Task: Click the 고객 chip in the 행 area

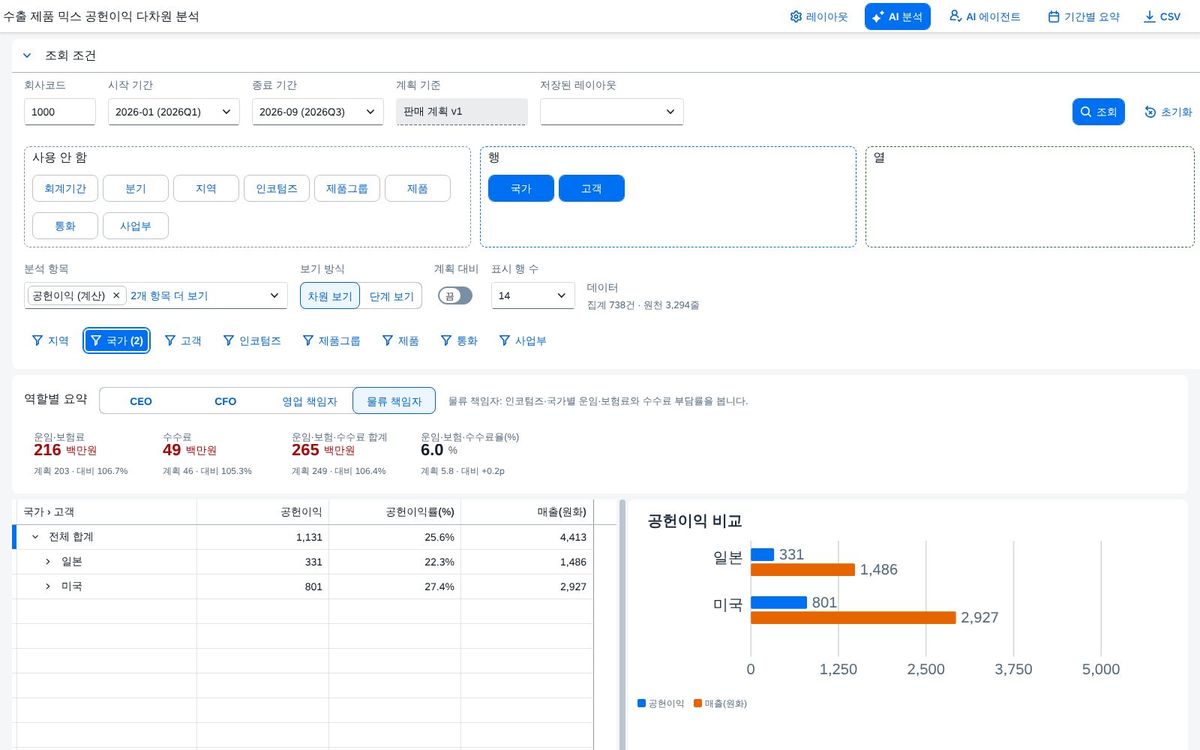Action: [592, 189]
